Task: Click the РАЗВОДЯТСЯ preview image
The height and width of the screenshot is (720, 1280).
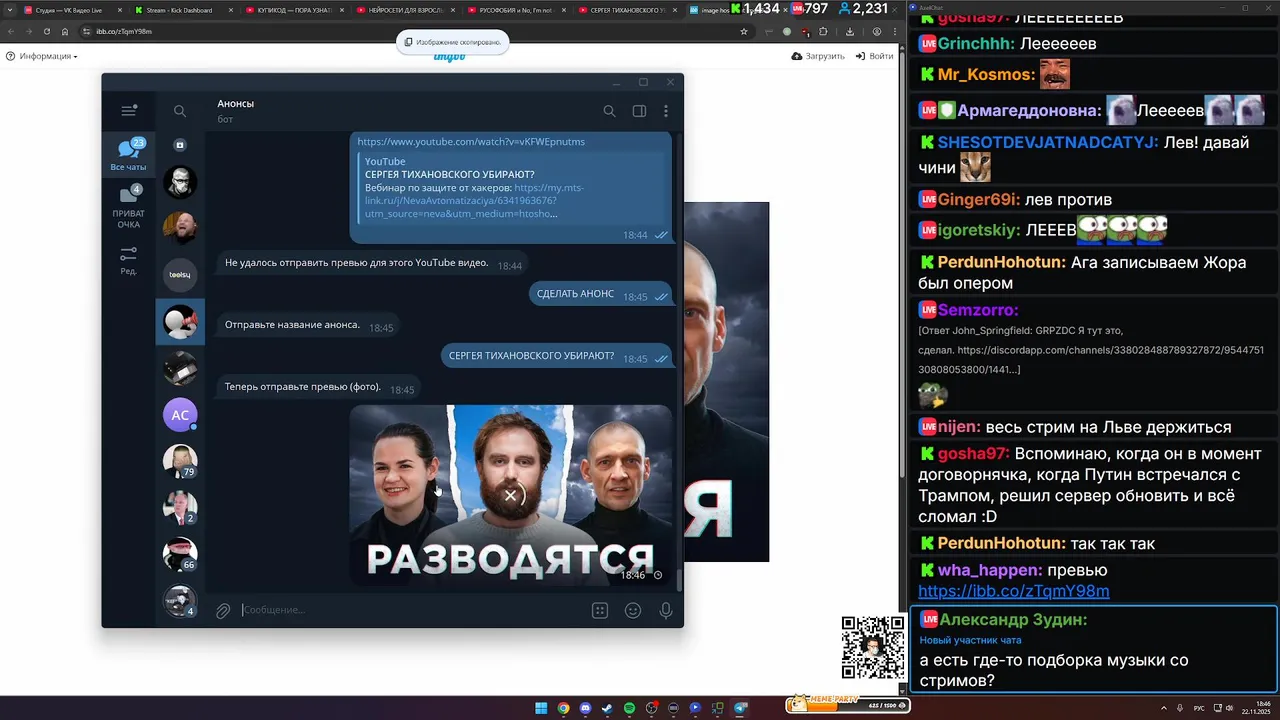Action: pyautogui.click(x=510, y=495)
